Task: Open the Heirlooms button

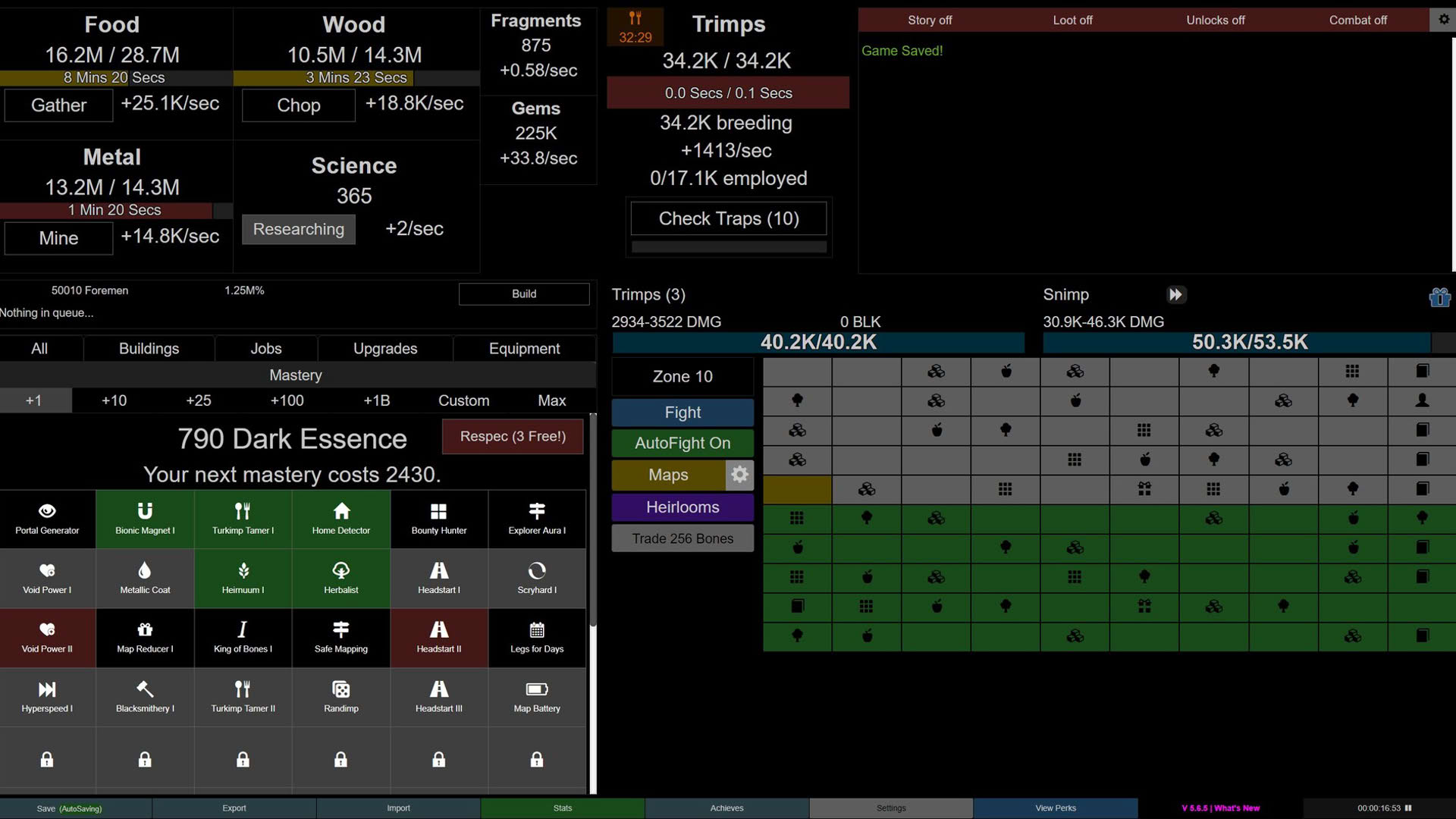Action: [682, 507]
